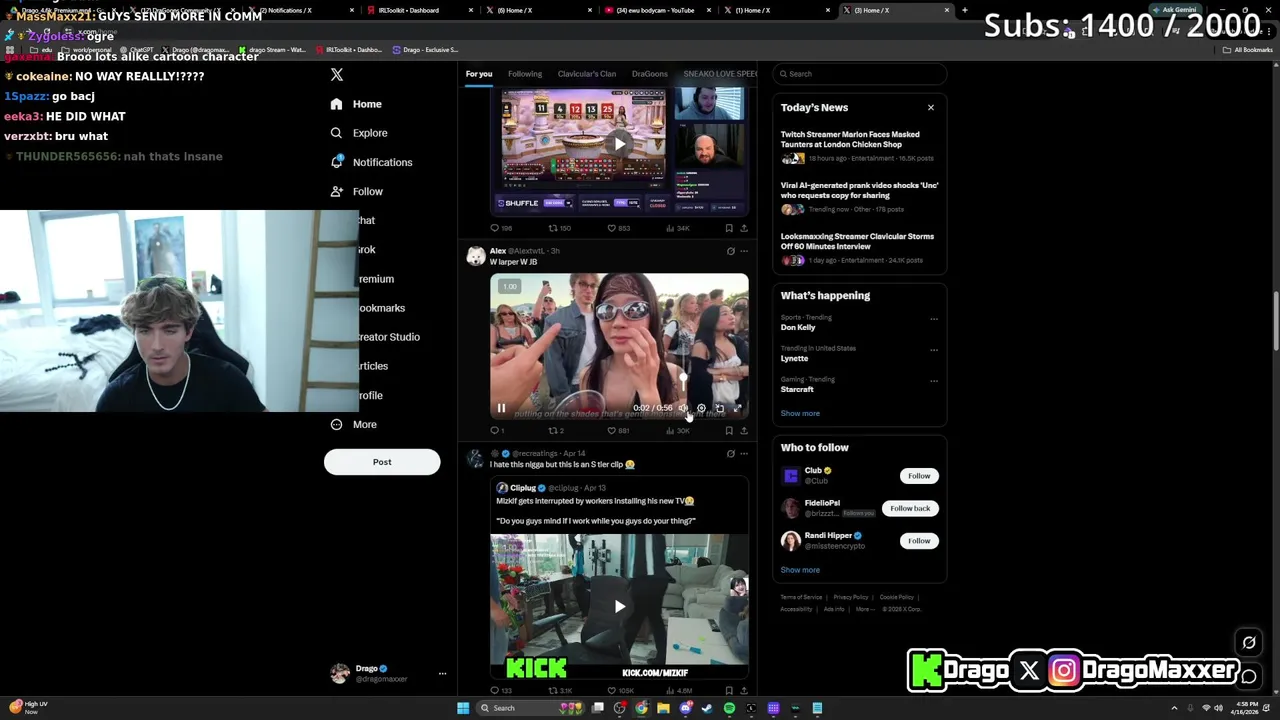
Task: Click Grok icon on @recreatings post
Action: click(x=730, y=453)
